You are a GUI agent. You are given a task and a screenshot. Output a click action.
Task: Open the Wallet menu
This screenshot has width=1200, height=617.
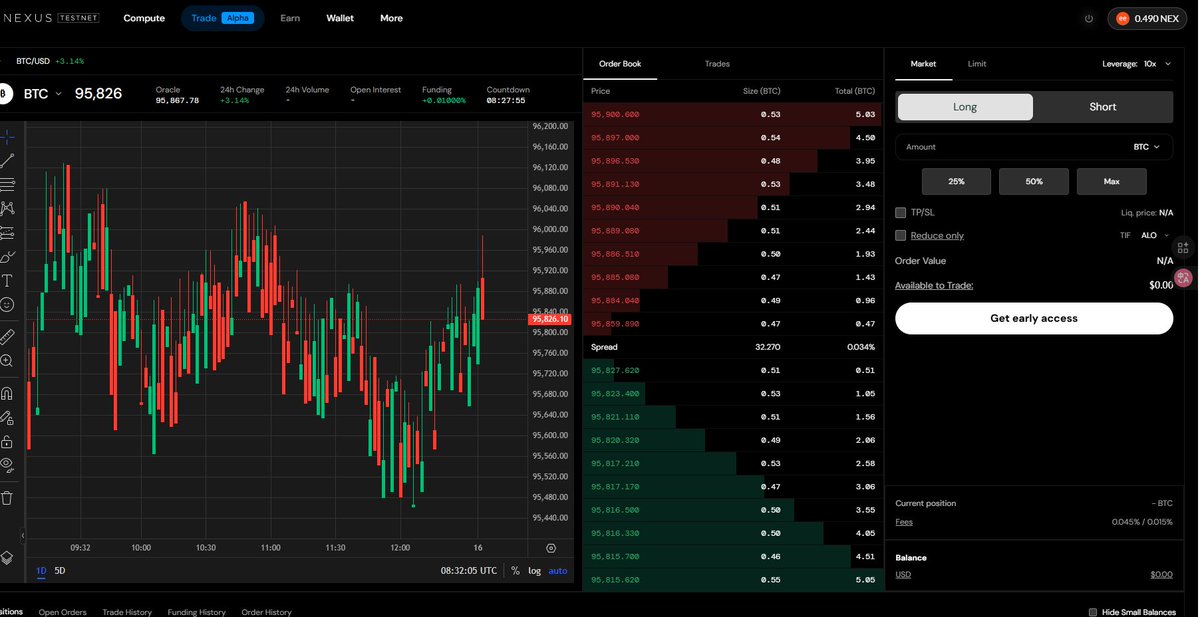point(340,18)
